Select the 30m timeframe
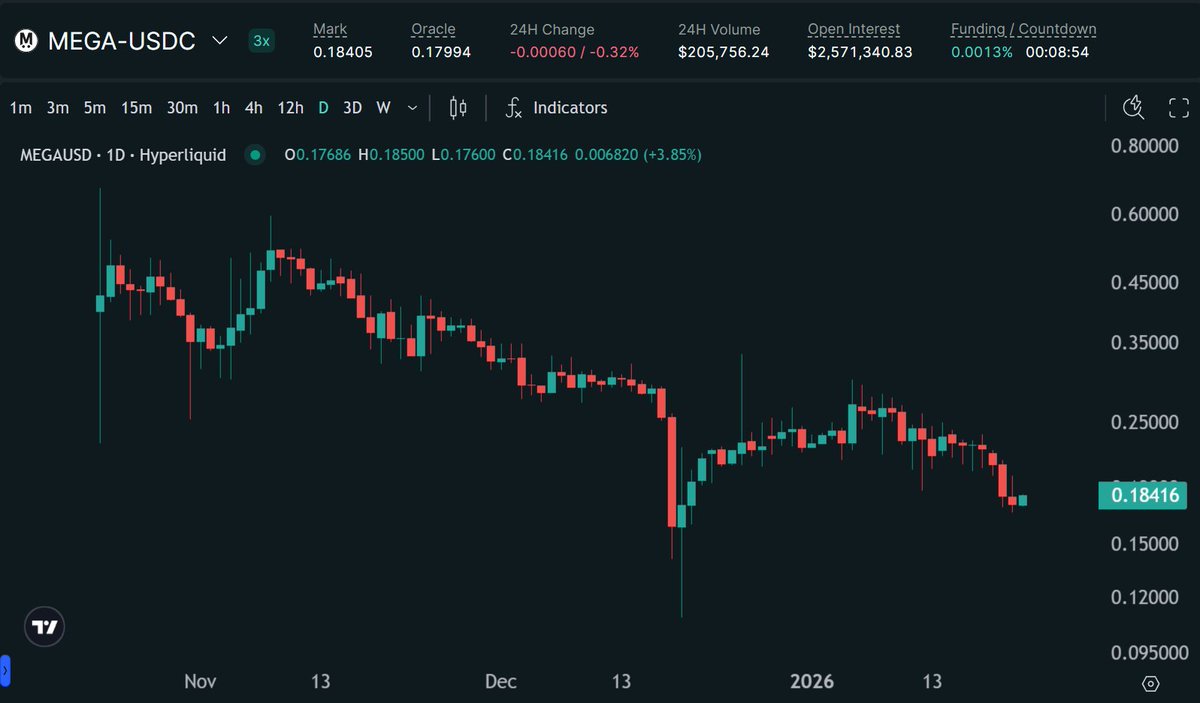Viewport: 1200px width, 703px height. click(182, 108)
